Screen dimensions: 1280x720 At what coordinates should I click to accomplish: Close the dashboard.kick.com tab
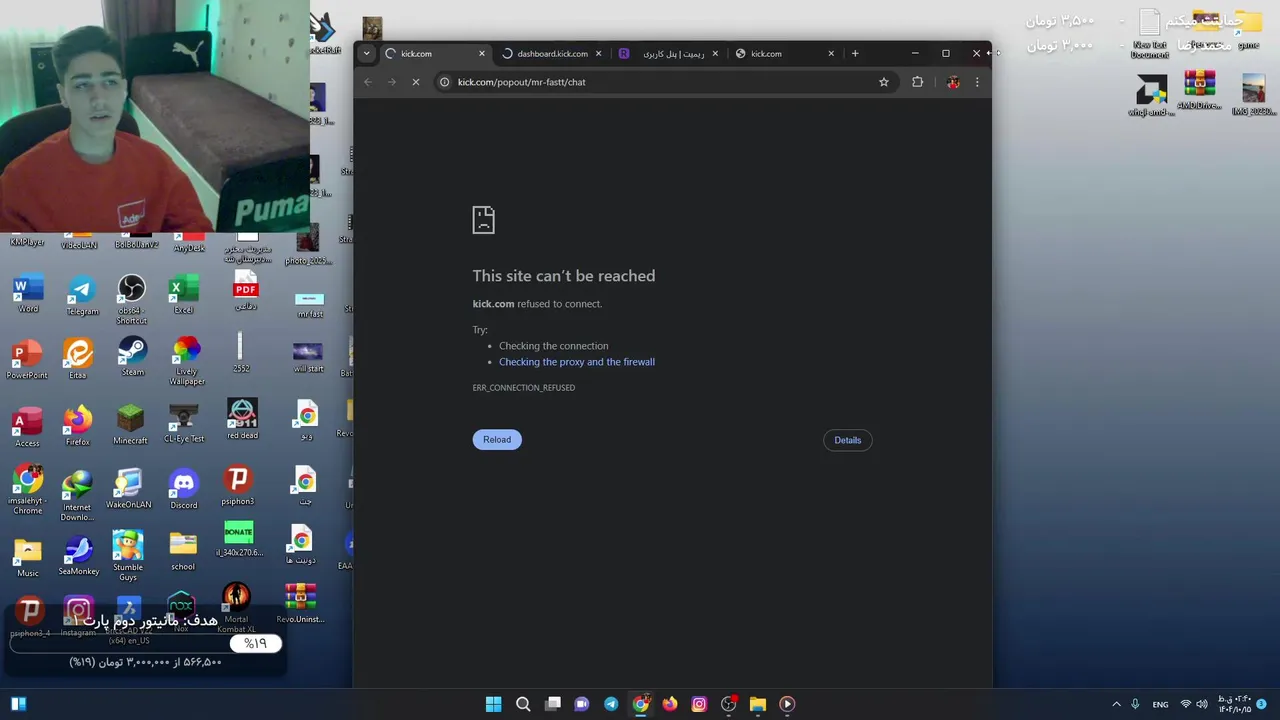tap(599, 54)
